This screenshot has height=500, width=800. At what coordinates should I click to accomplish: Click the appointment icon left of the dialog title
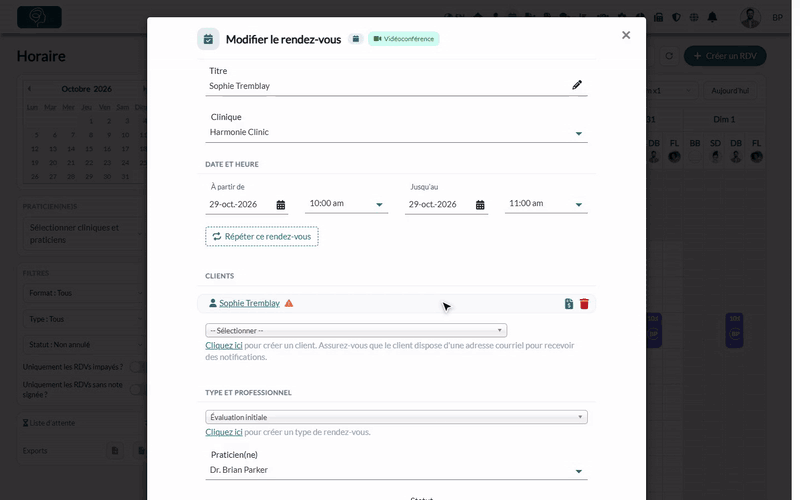point(208,39)
